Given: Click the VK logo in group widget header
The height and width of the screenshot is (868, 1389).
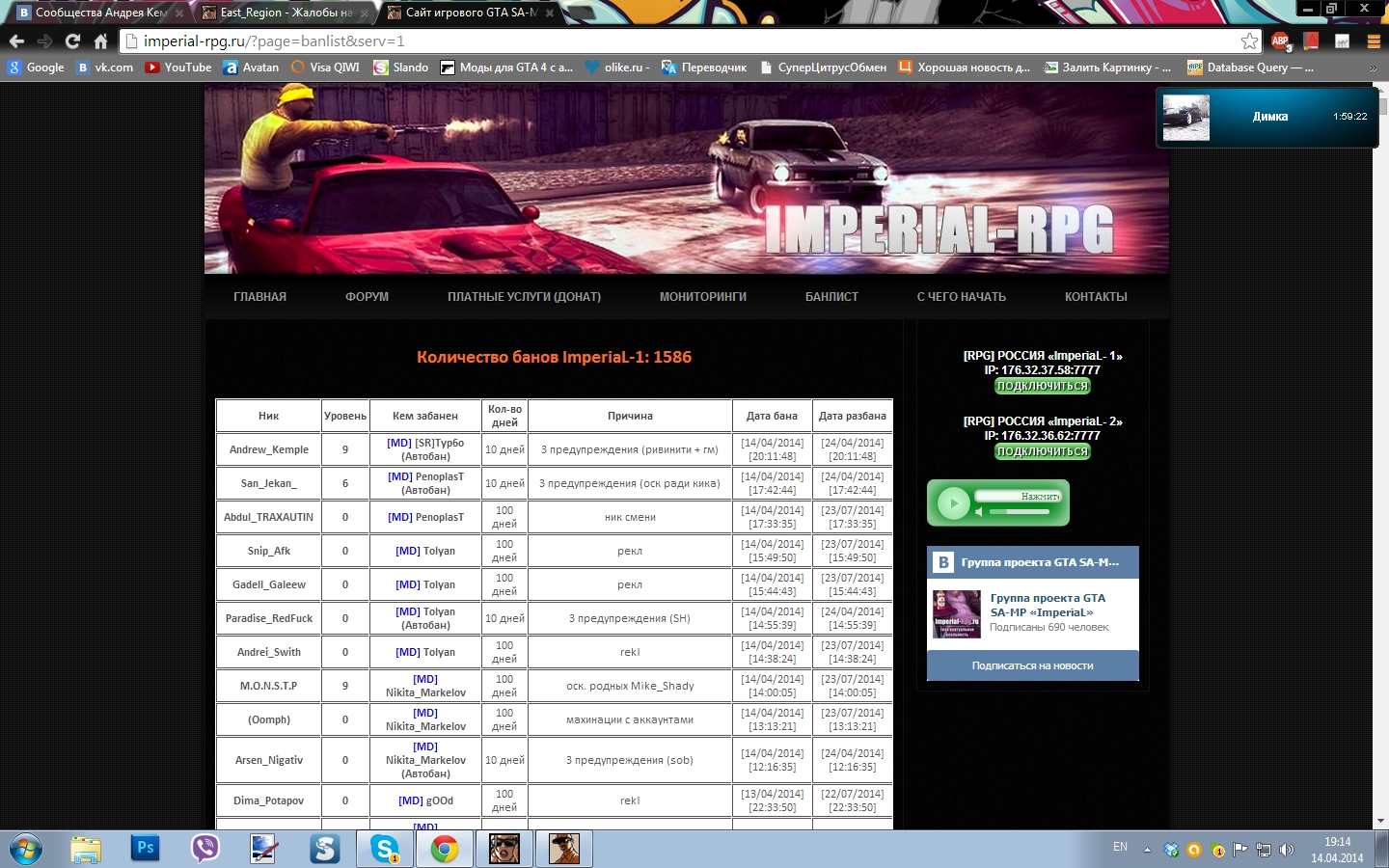Looking at the screenshot, I should point(942,562).
